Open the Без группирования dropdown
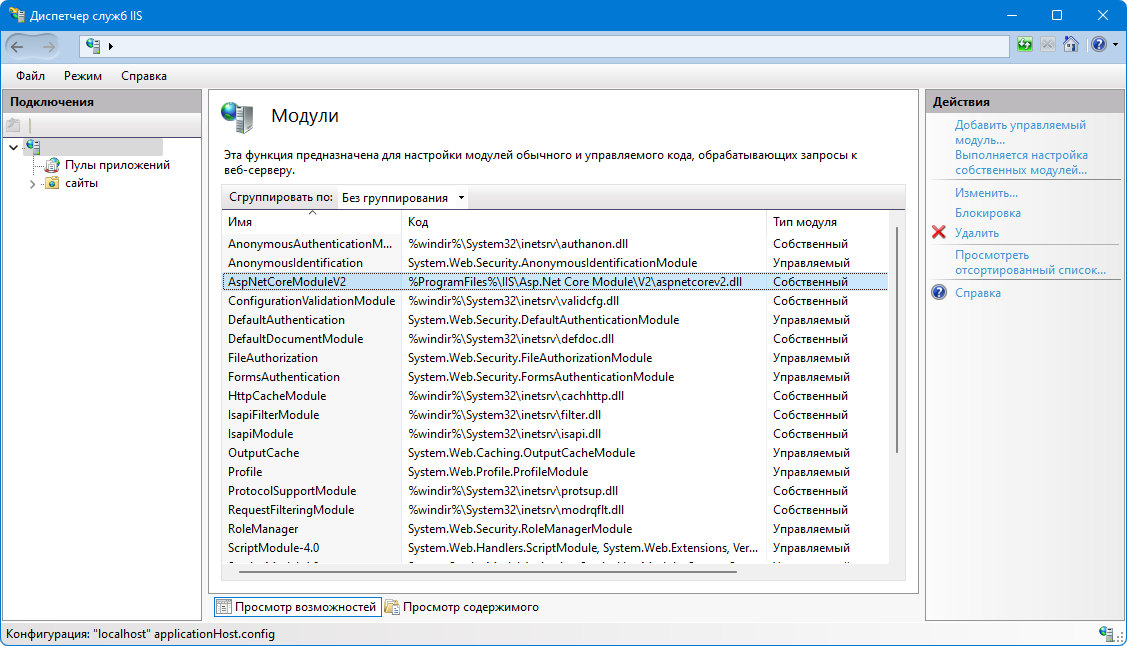This screenshot has height=646, width=1127. tap(402, 198)
